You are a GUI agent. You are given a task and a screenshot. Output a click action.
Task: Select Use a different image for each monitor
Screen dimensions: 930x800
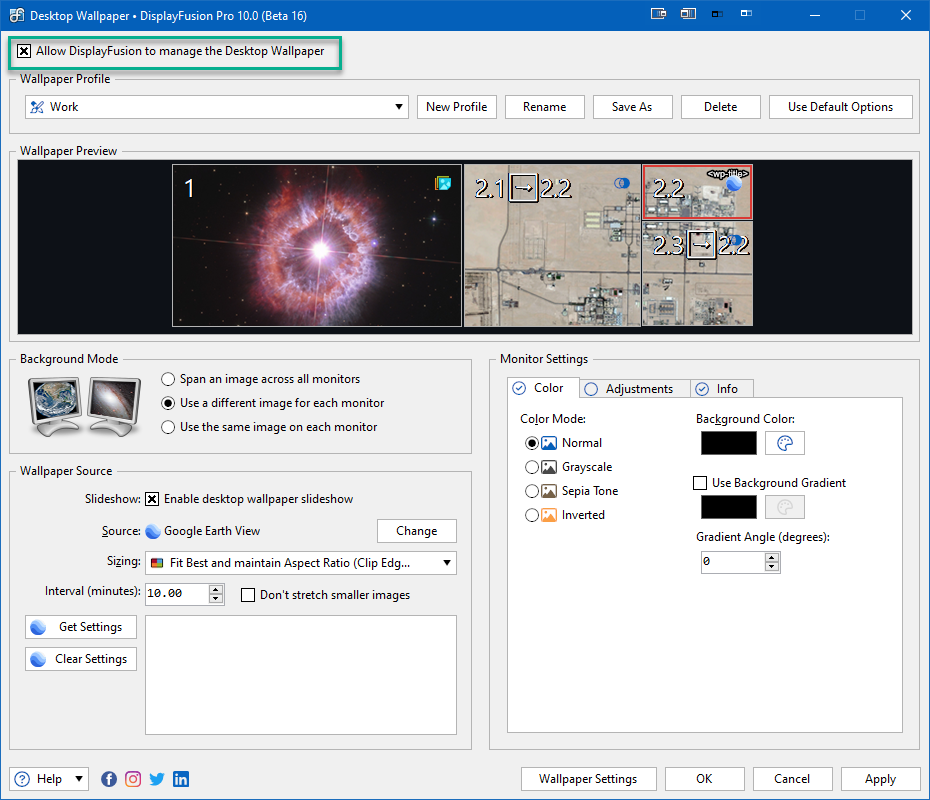coord(168,403)
